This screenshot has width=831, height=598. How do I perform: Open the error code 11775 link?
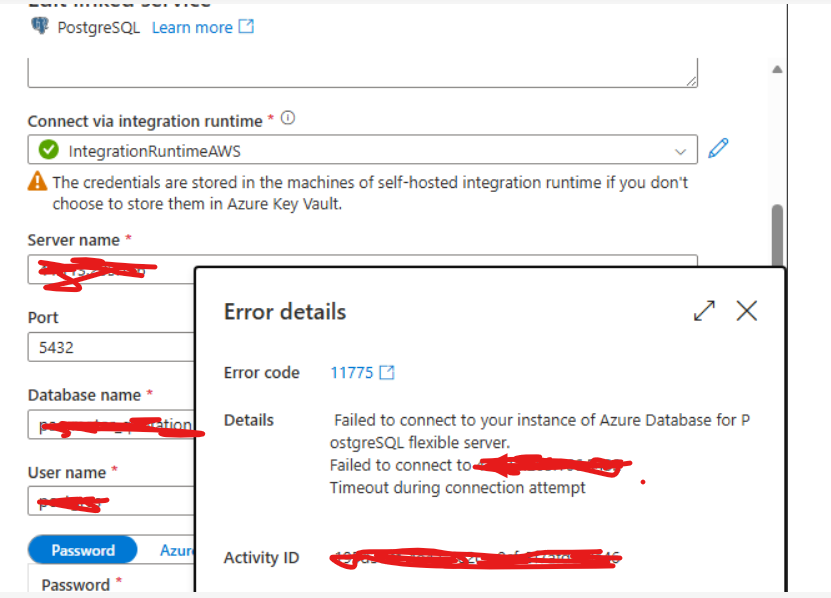[x=352, y=373]
